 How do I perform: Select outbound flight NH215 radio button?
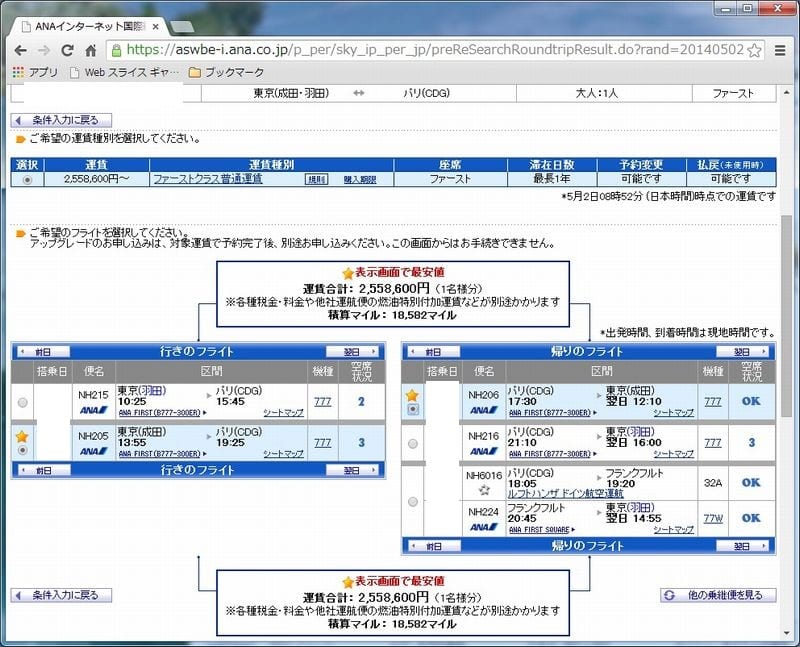[22, 403]
